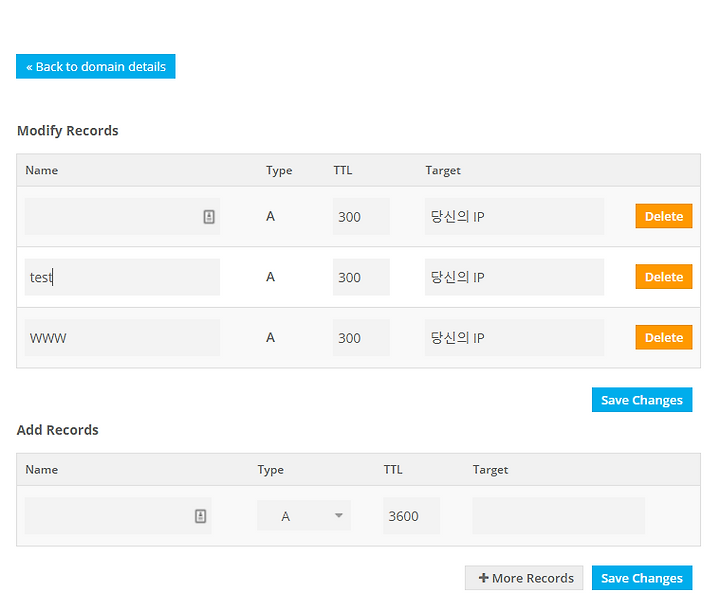Viewport: 720px width, 610px height.
Task: Open the record Type dropdown showing A
Action: click(304, 516)
